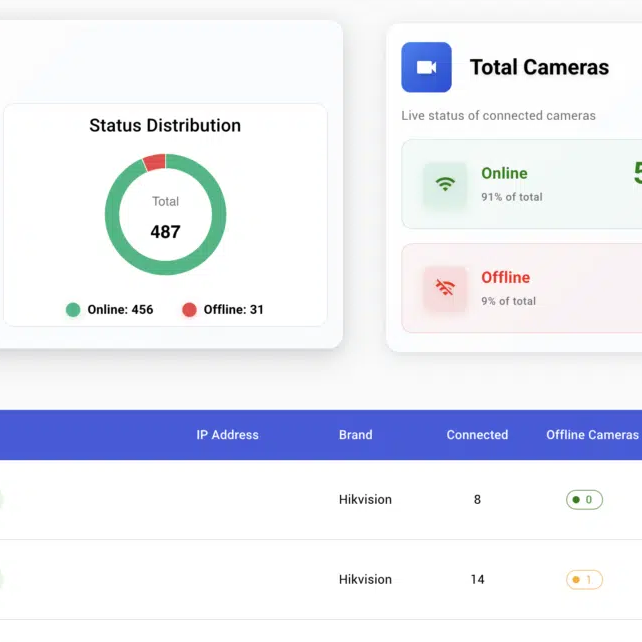Click the green 0 offline cameras badge
This screenshot has height=642, width=642.
584,500
